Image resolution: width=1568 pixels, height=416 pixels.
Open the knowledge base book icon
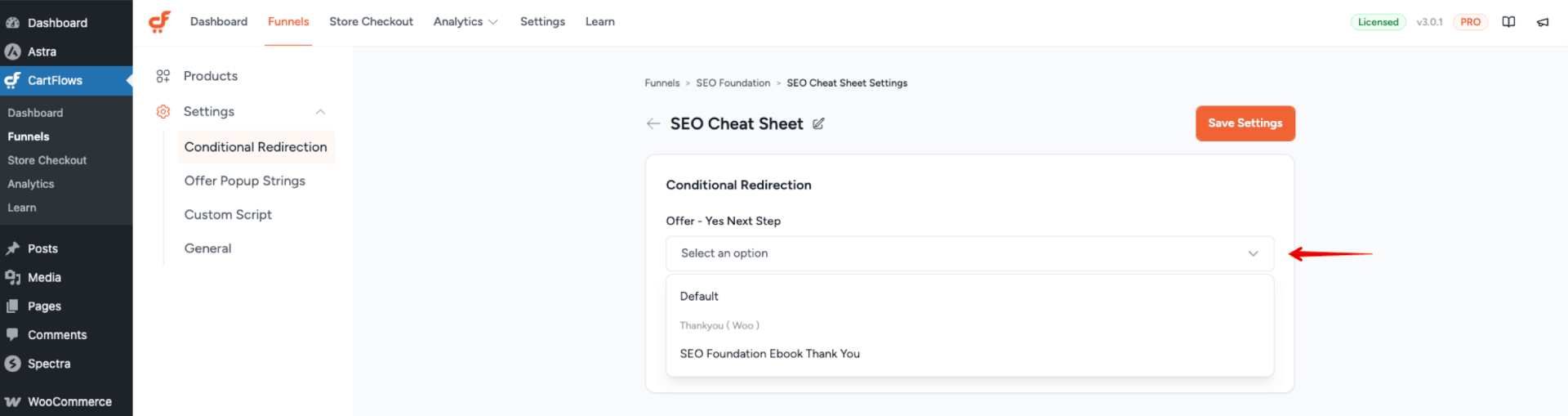[1508, 22]
